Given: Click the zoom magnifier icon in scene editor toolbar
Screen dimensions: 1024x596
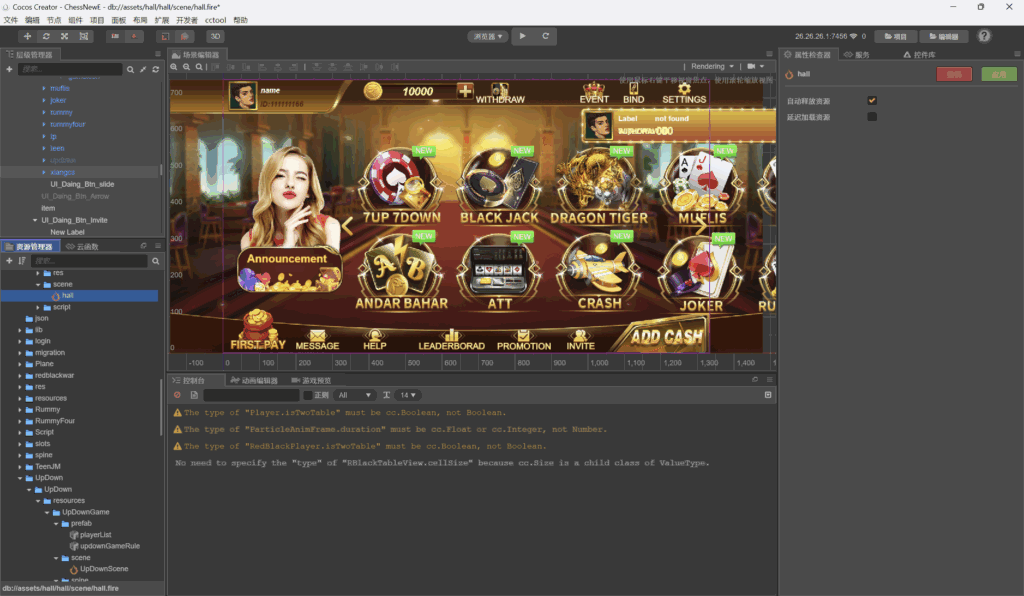Looking at the screenshot, I should [199, 67].
